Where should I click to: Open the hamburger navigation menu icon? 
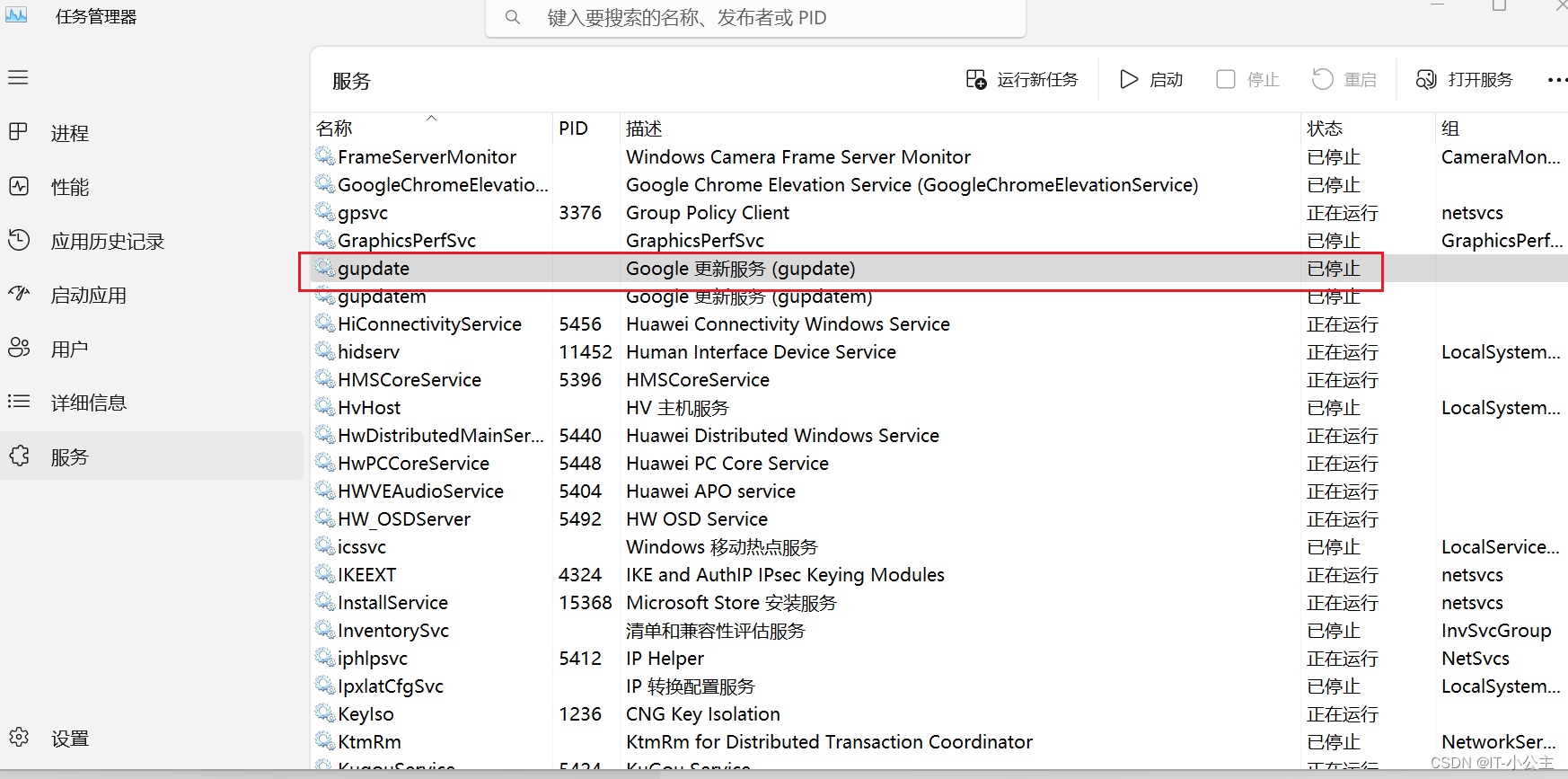18,77
